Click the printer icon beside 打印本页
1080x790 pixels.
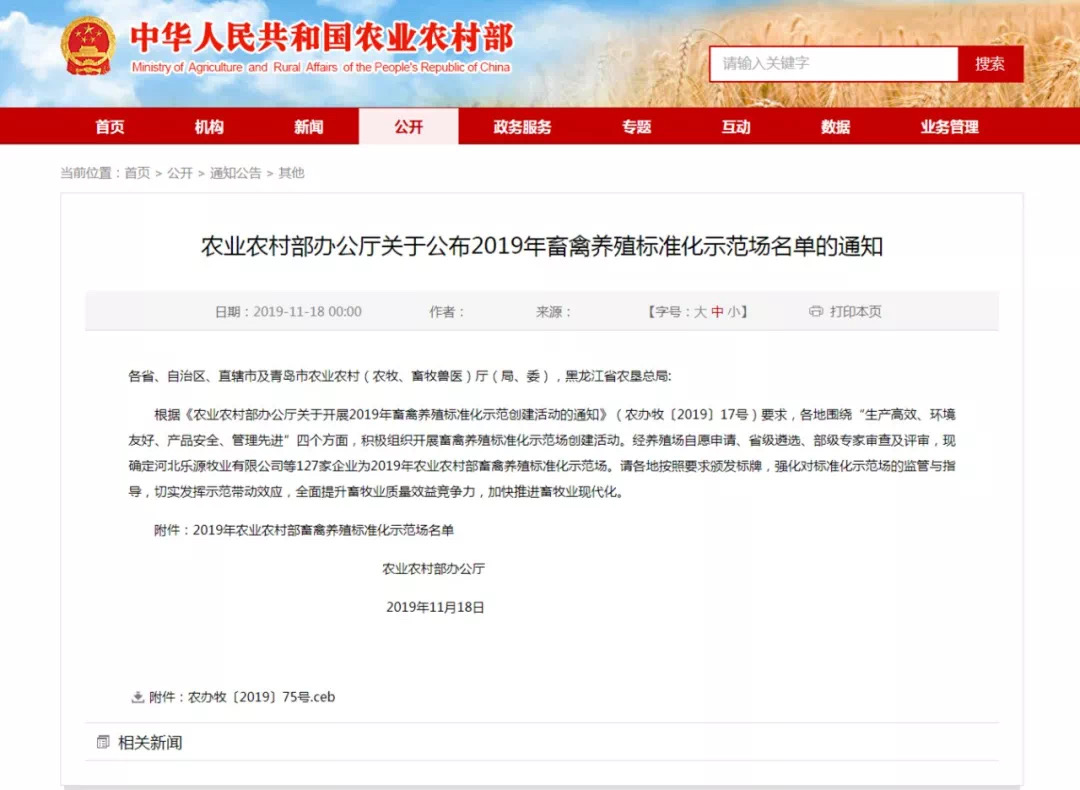[816, 311]
